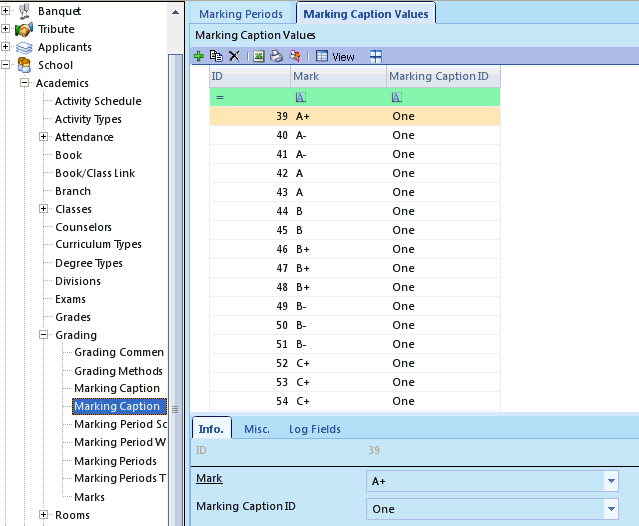Image resolution: width=639 pixels, height=526 pixels.
Task: Select the Marking Caption Values tab
Action: click(x=366, y=14)
